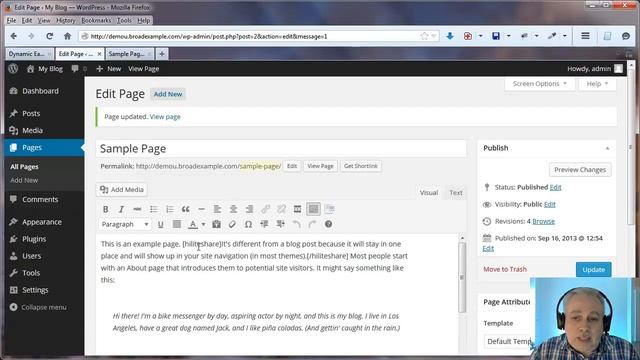Increase paragraph indent
The height and width of the screenshot is (360, 640).
(280, 224)
